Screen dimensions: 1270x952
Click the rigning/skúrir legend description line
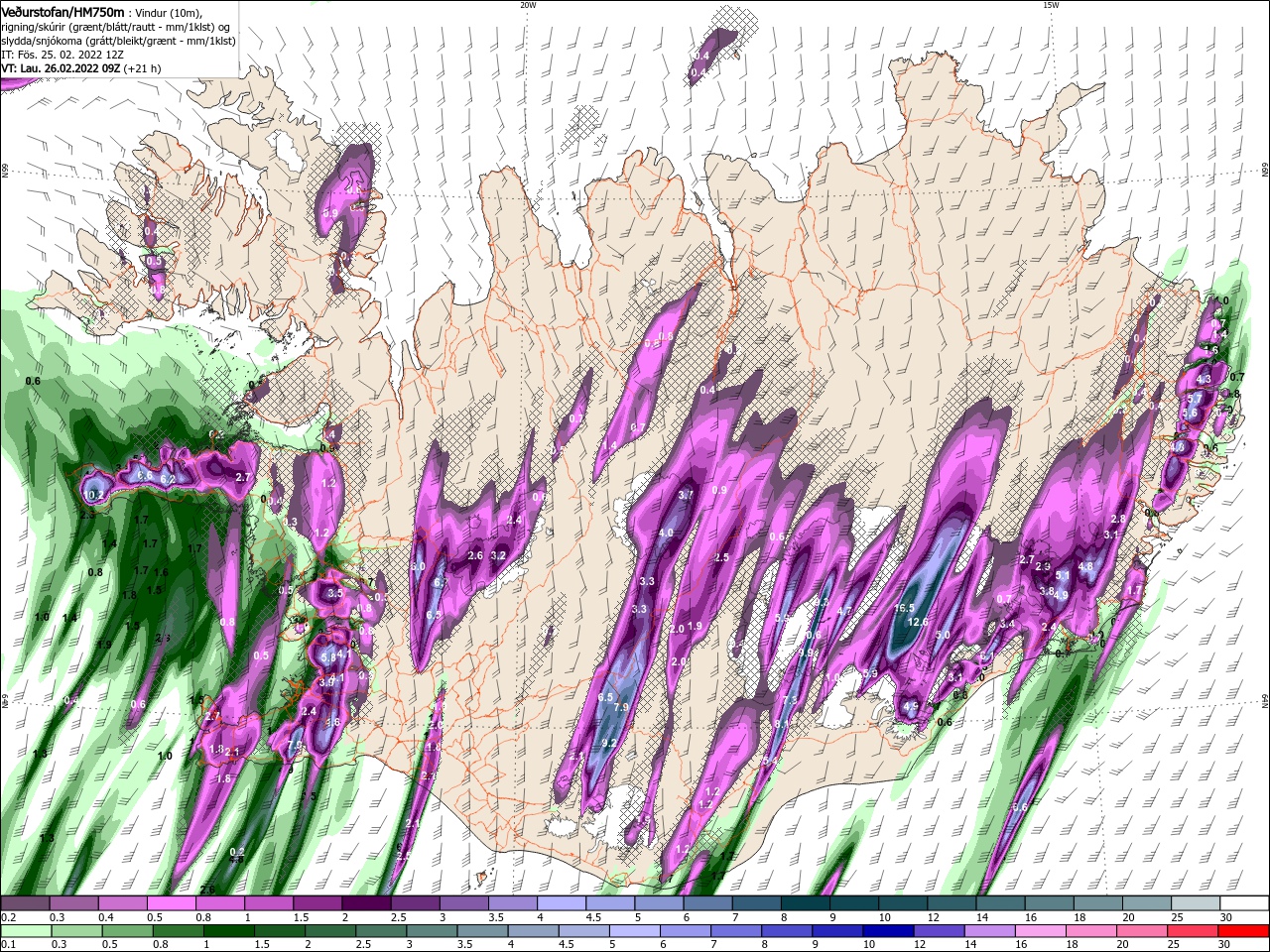pos(117,27)
